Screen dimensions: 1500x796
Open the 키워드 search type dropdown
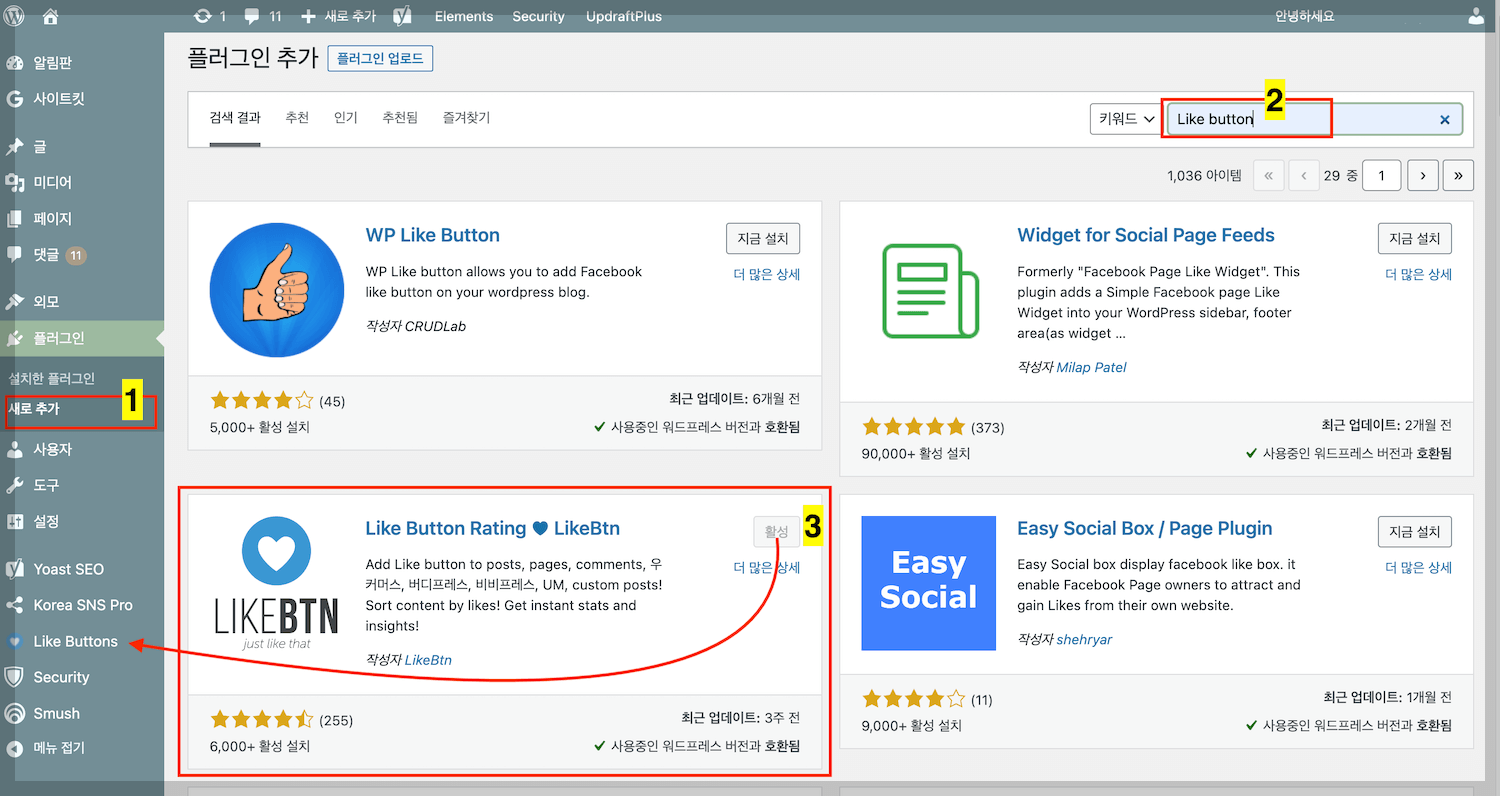pos(1126,119)
